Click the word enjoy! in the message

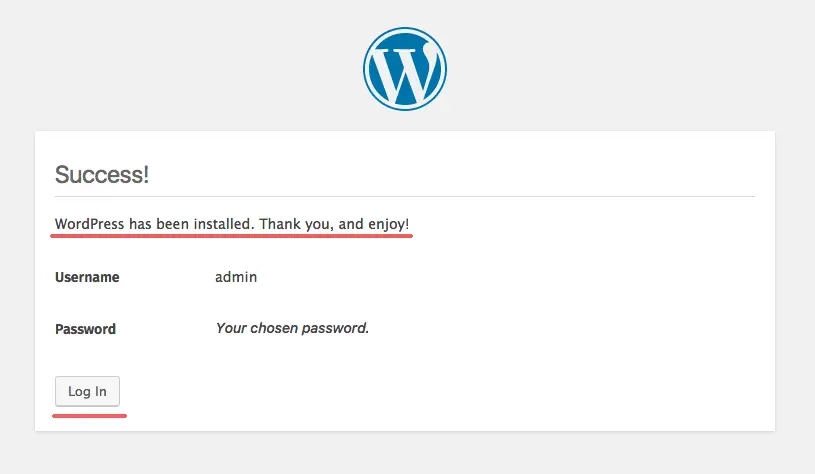coord(389,224)
